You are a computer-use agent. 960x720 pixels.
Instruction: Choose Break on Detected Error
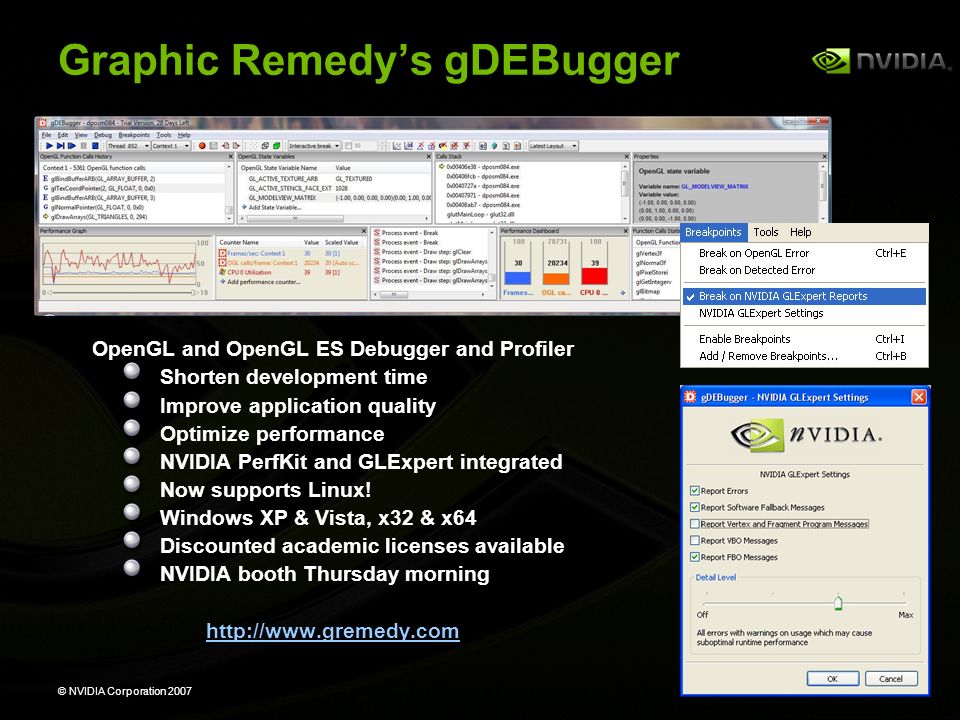803,270
